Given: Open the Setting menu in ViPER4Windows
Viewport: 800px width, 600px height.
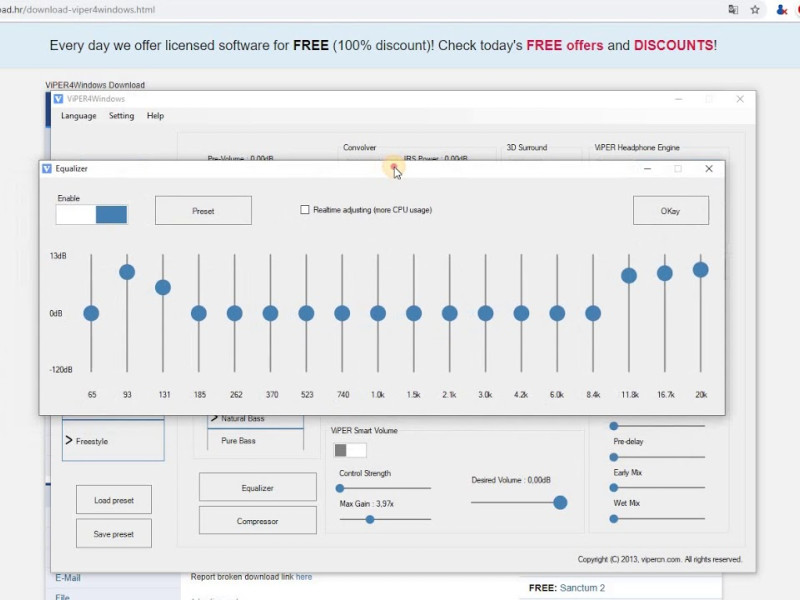Looking at the screenshot, I should [121, 116].
